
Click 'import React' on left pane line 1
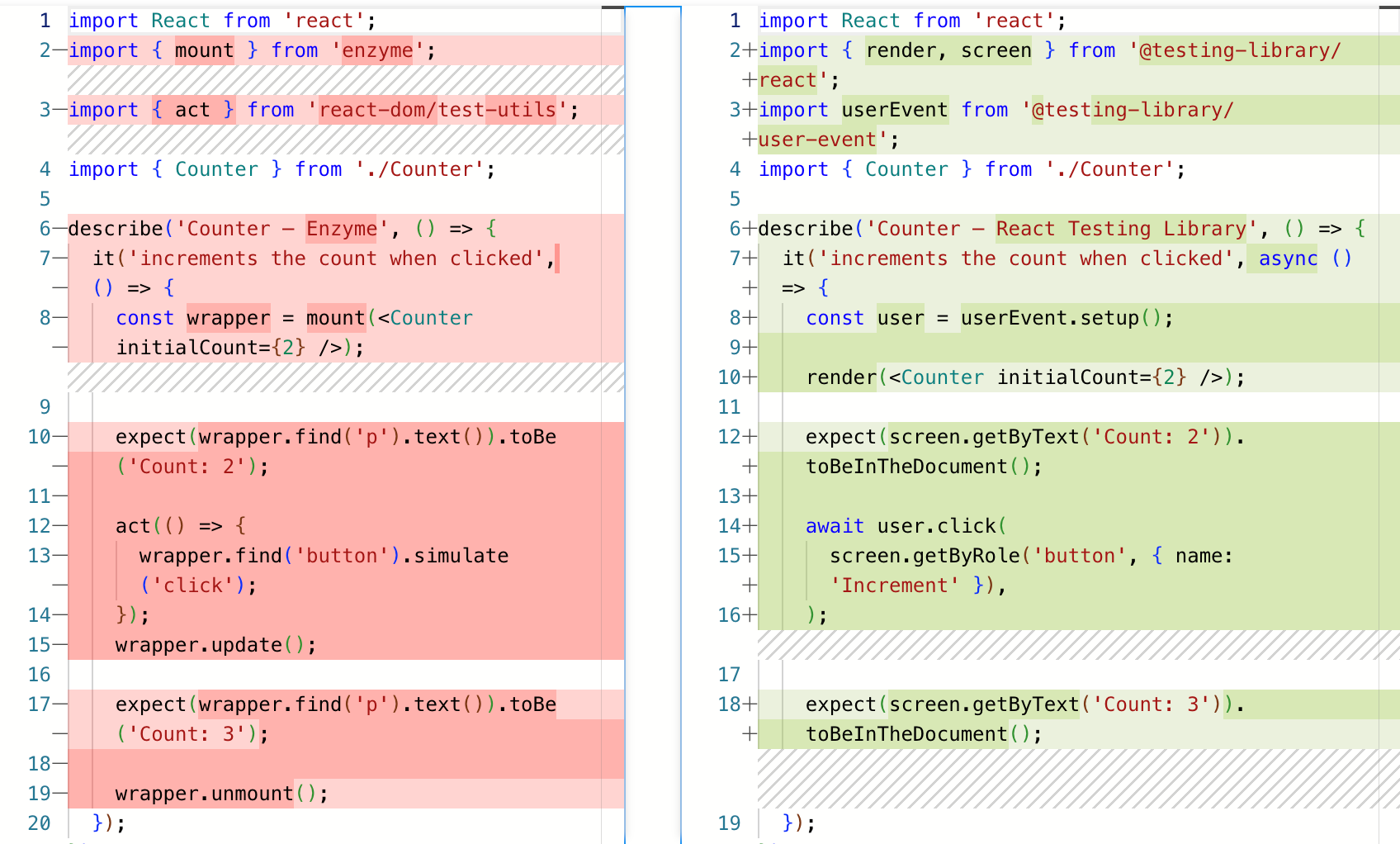pyautogui.click(x=140, y=21)
